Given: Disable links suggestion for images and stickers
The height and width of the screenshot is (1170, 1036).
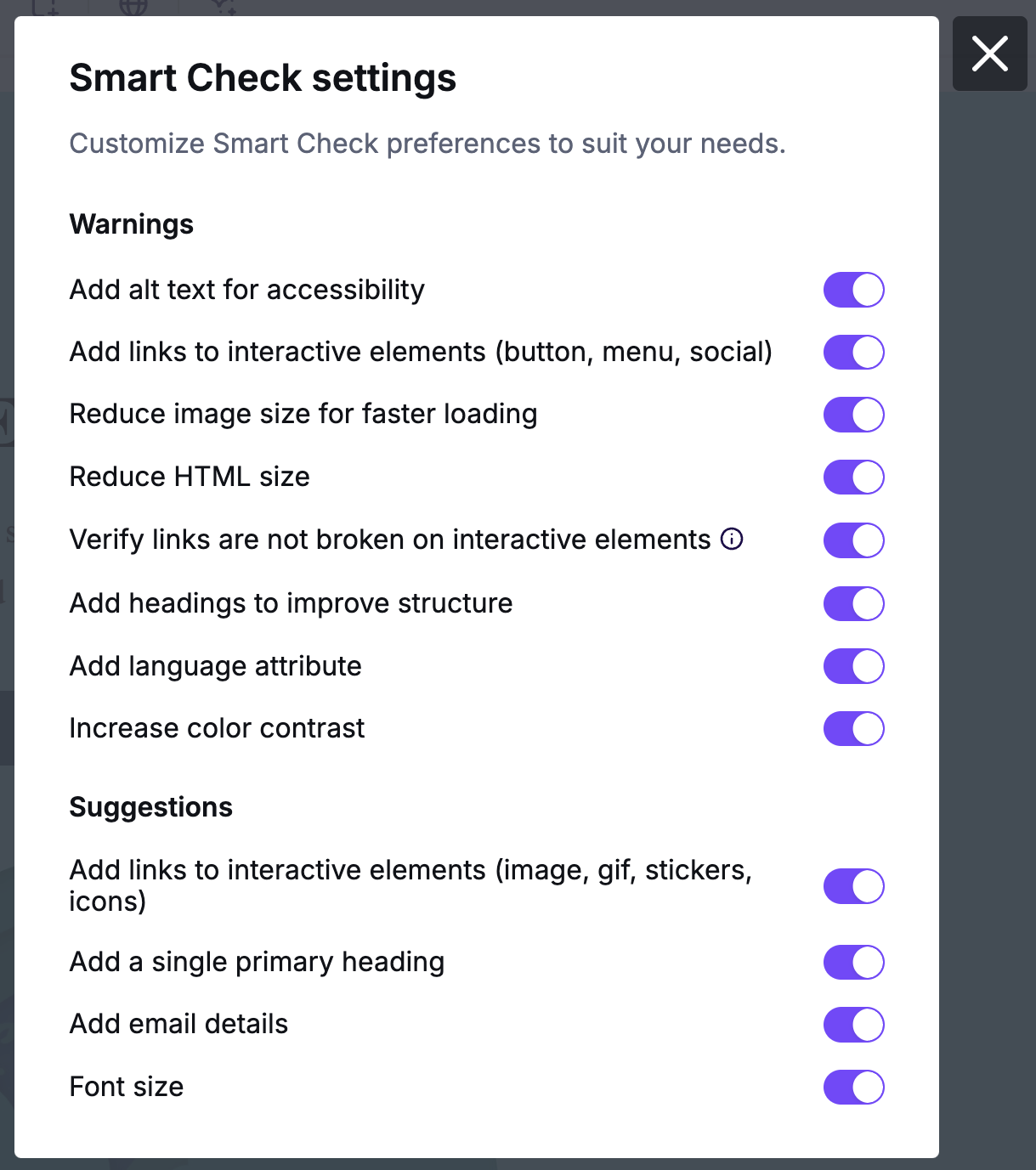Looking at the screenshot, I should point(853,885).
